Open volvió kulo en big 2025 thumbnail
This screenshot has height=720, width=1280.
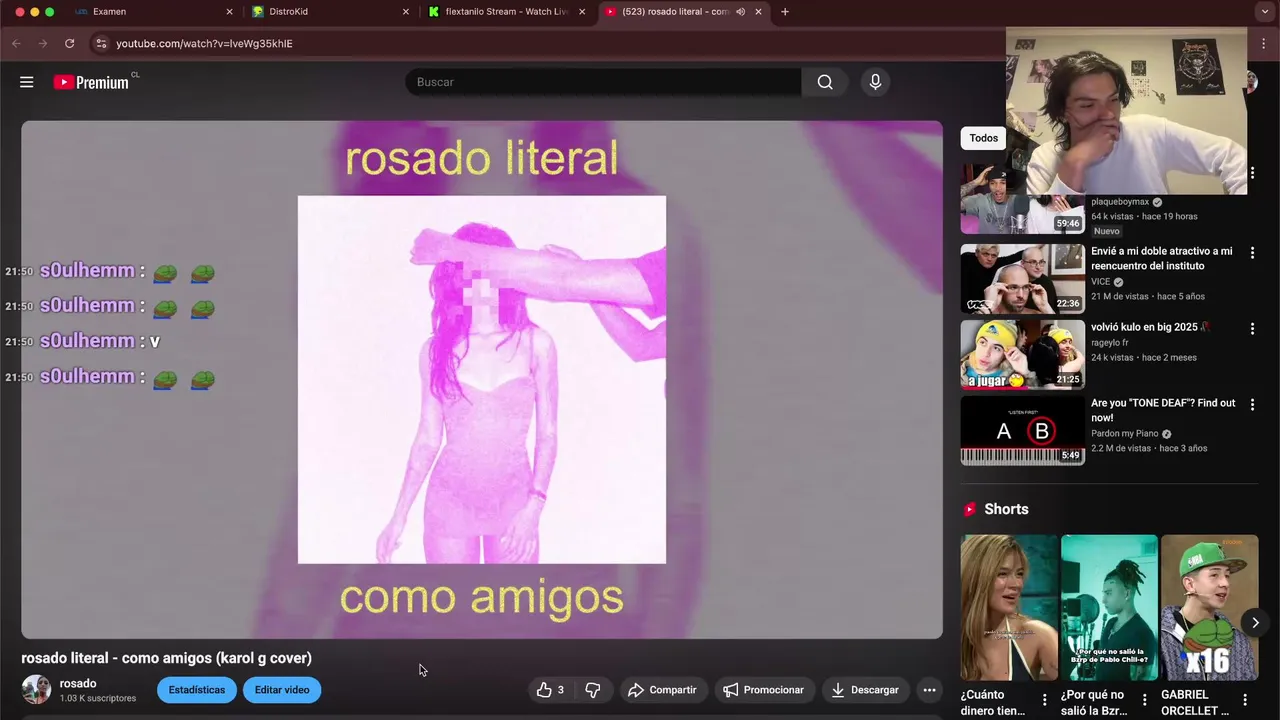(1022, 354)
